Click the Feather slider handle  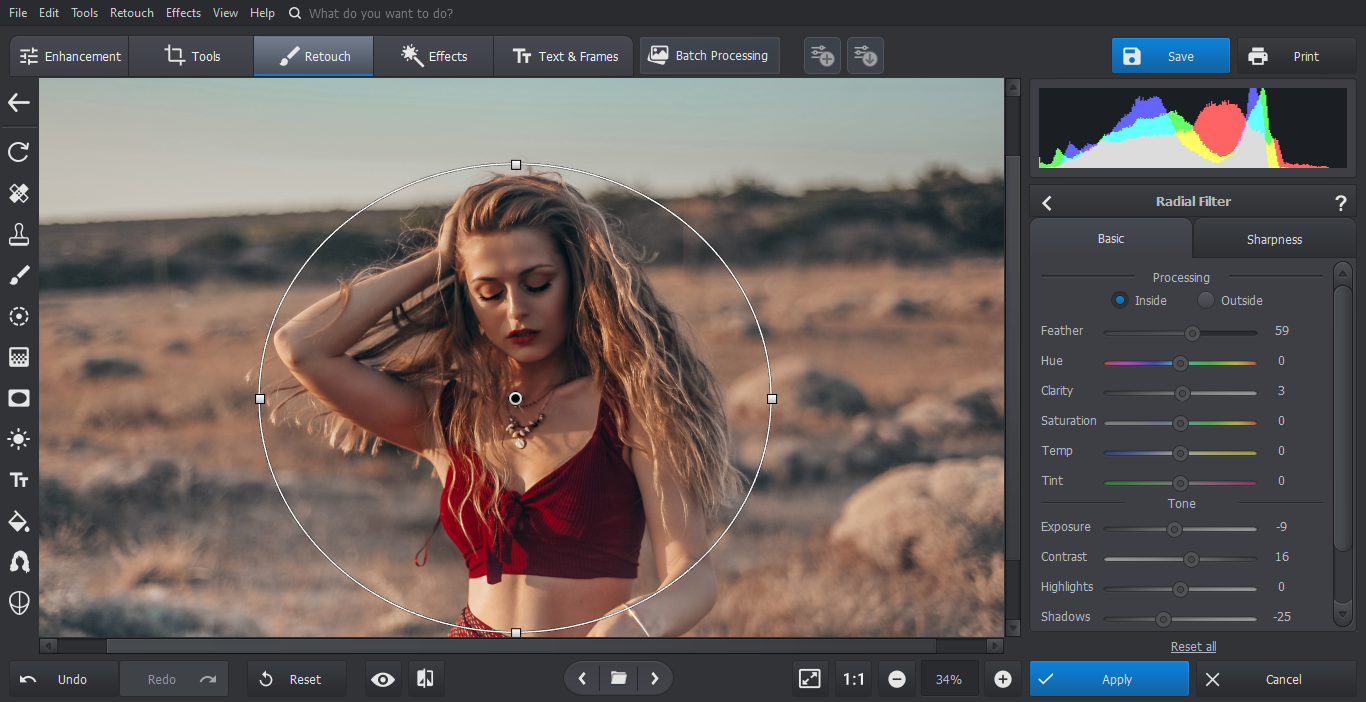(x=1192, y=333)
